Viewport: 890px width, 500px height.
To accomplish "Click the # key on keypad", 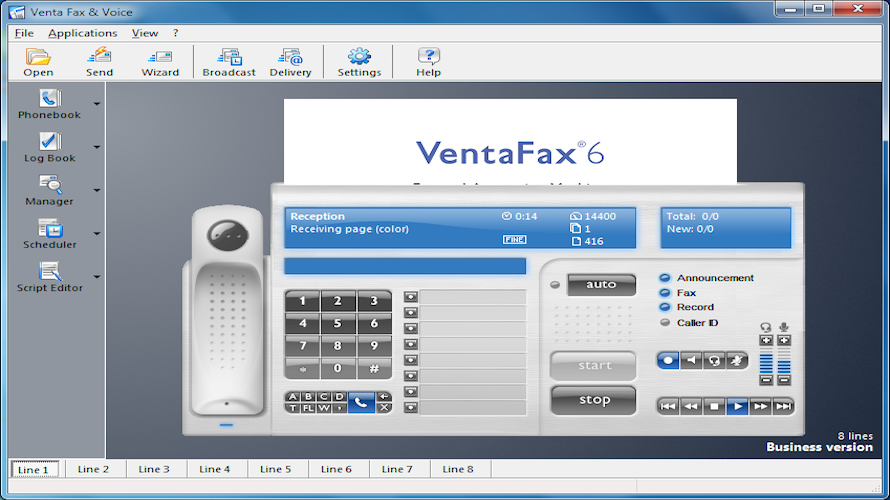I will (x=374, y=368).
